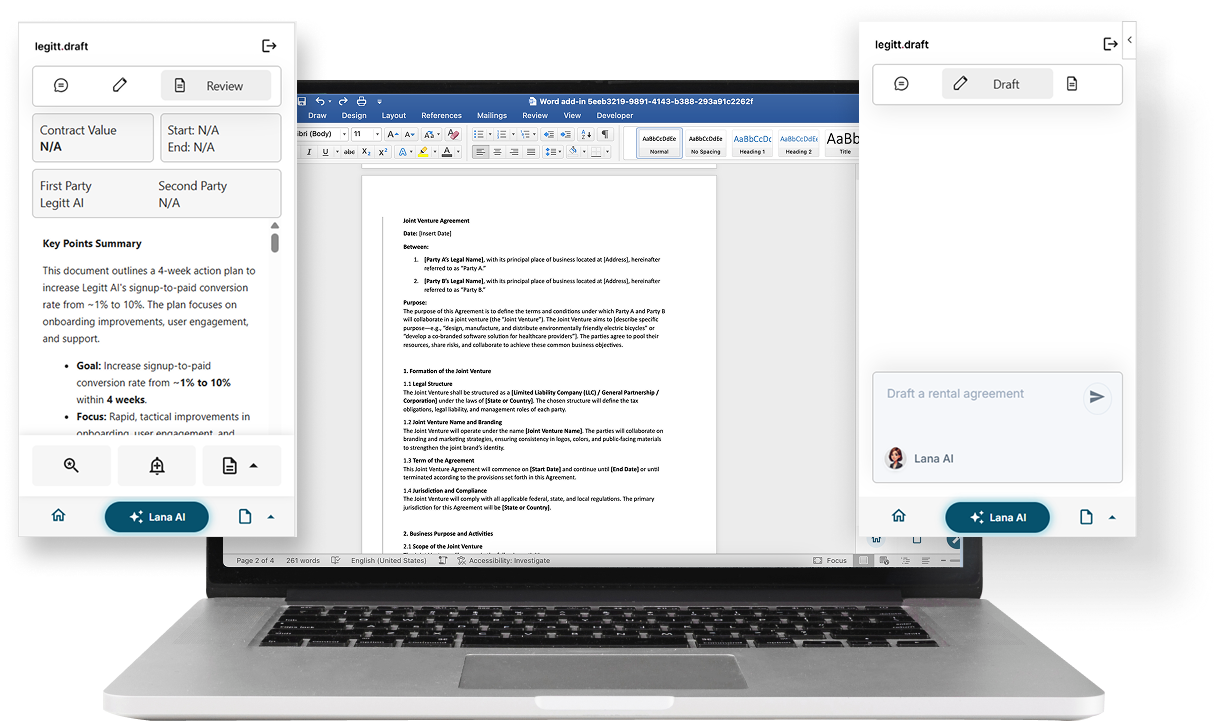Open the pencil draft tab in left panel
The height and width of the screenshot is (721, 1218).
[x=120, y=86]
